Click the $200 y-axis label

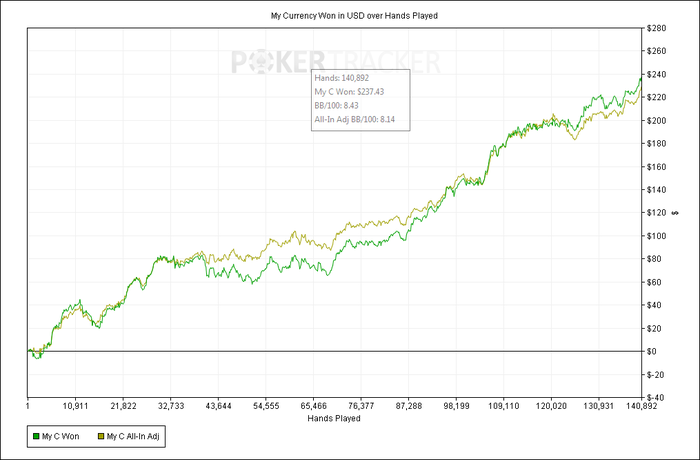pyautogui.click(x=656, y=121)
